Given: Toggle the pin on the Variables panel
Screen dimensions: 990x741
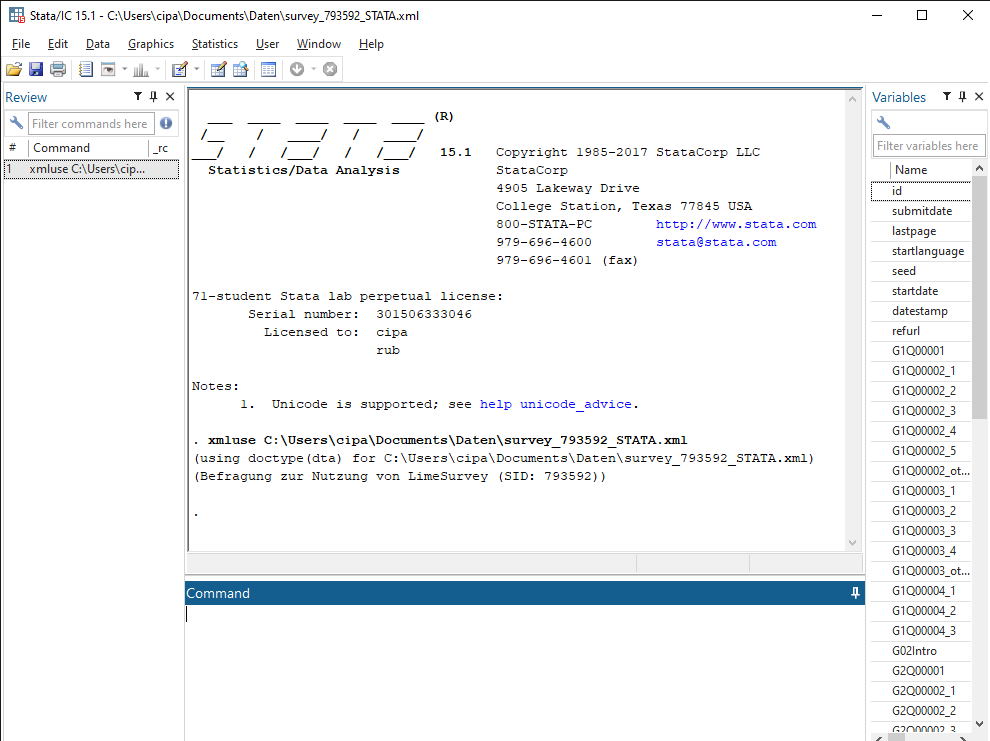Looking at the screenshot, I should pyautogui.click(x=962, y=97).
